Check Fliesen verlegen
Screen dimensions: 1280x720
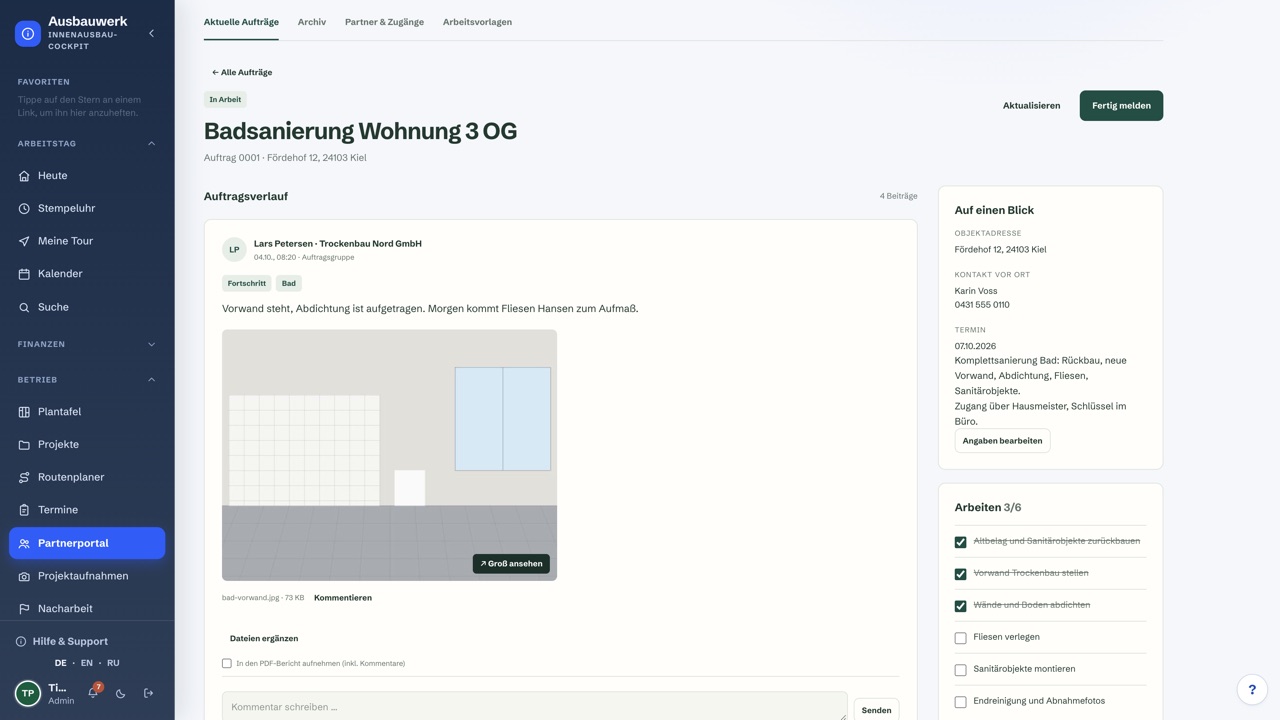tap(961, 638)
